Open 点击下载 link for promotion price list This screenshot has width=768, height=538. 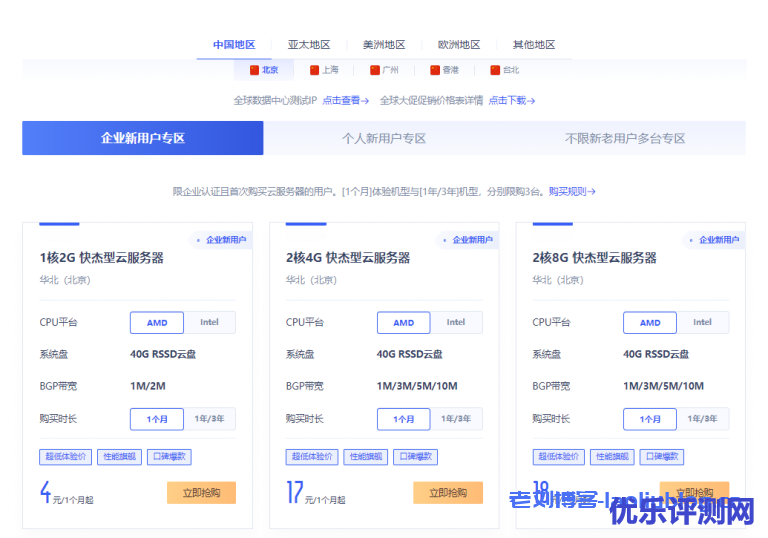point(511,100)
